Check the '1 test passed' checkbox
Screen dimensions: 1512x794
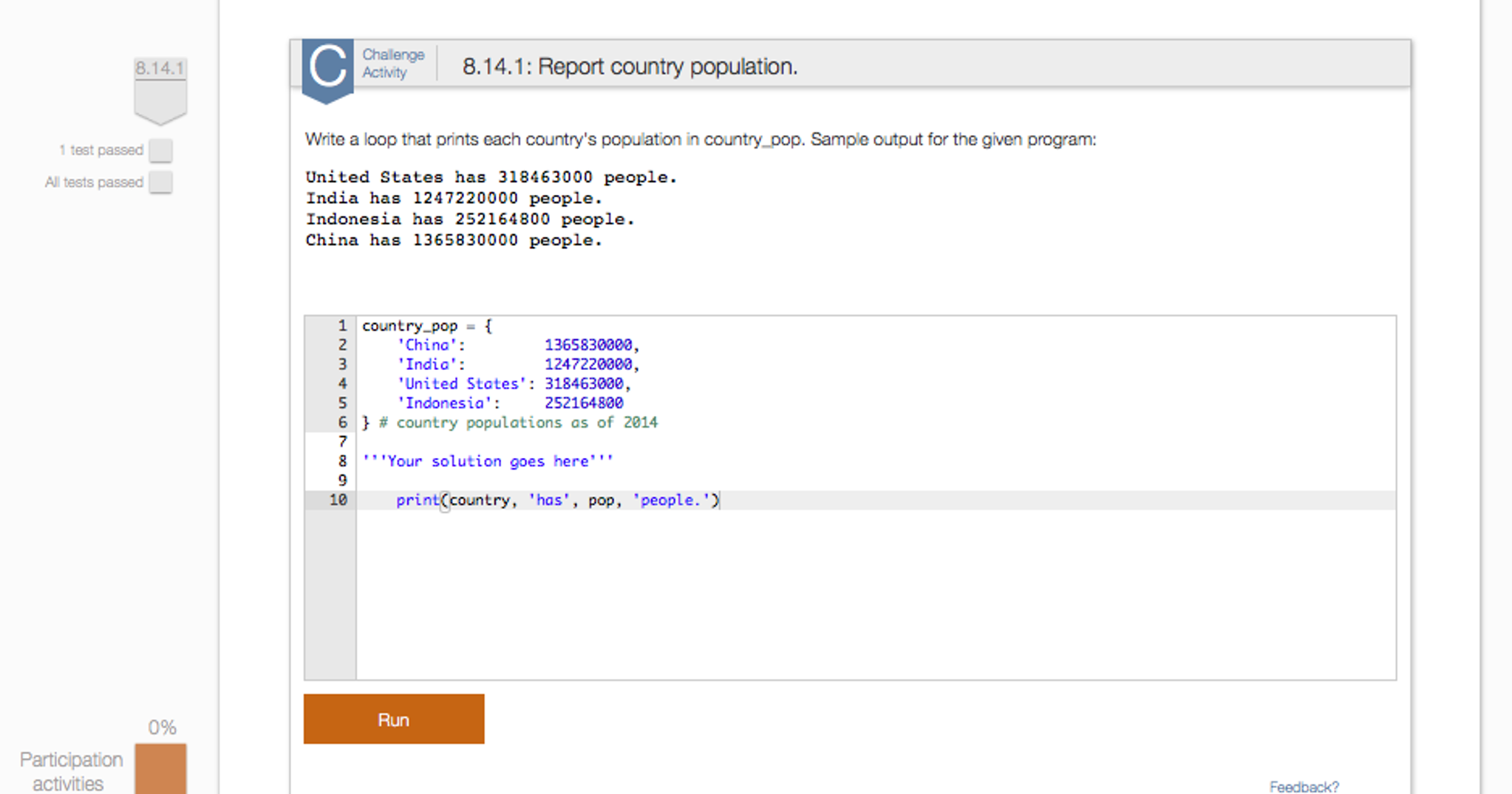point(161,151)
